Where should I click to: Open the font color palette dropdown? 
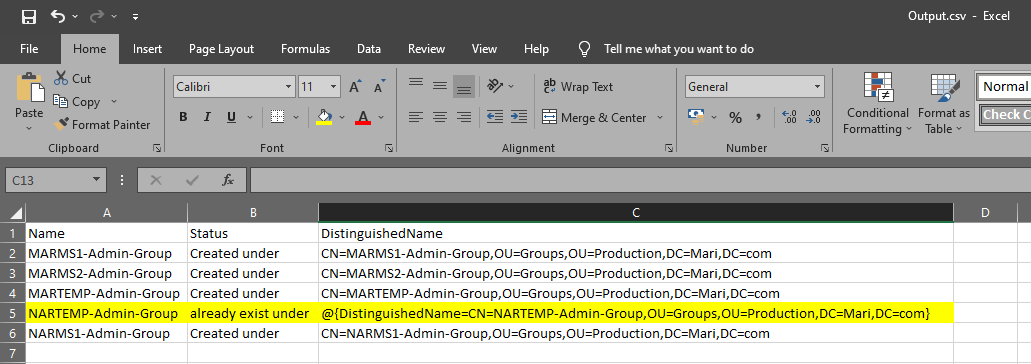pyautogui.click(x=381, y=118)
